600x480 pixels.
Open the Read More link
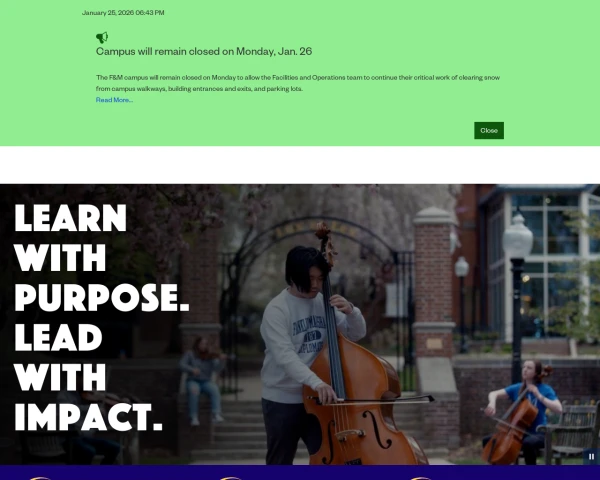(x=114, y=100)
